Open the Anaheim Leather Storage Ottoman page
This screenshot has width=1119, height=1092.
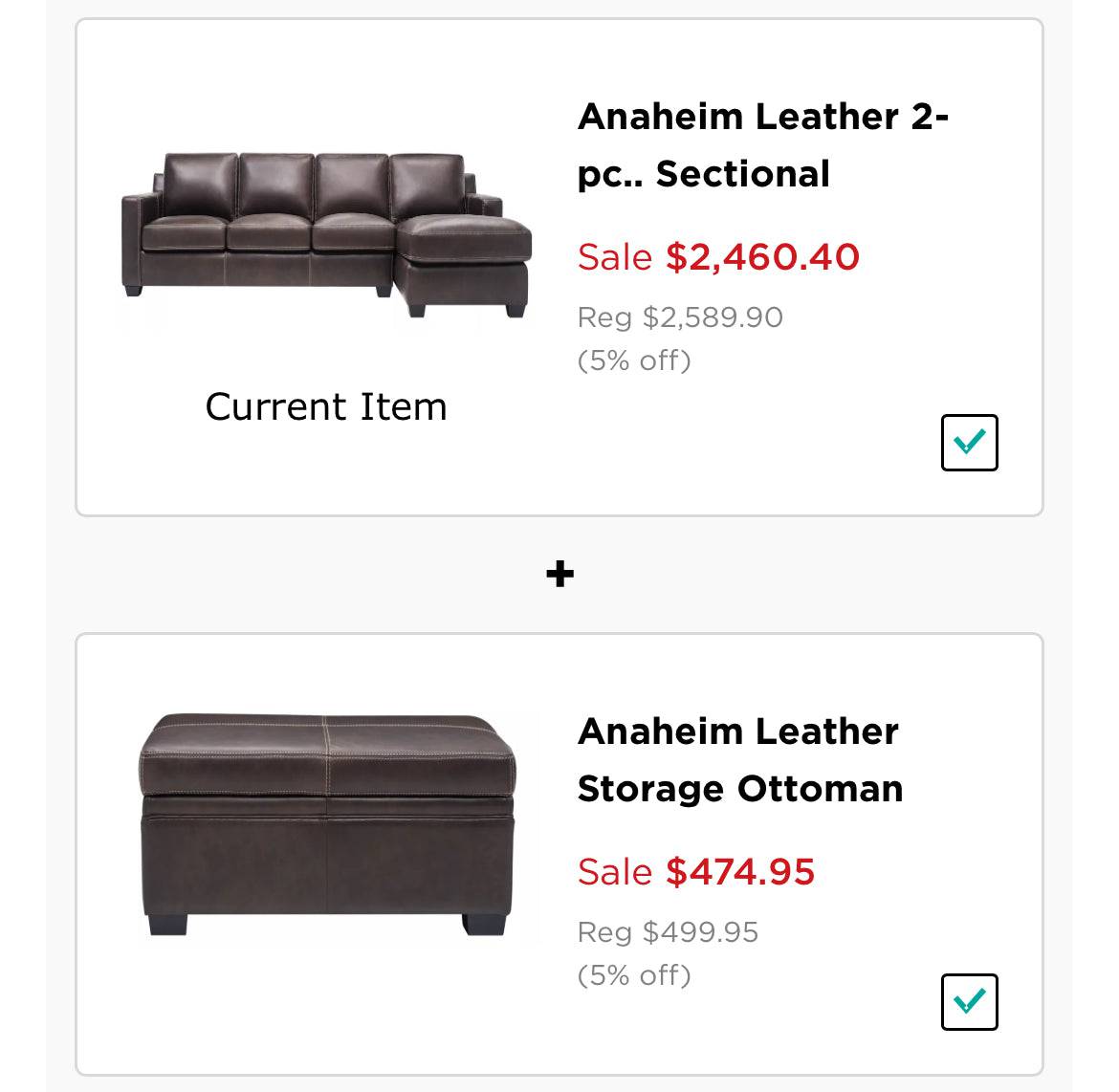(737, 760)
